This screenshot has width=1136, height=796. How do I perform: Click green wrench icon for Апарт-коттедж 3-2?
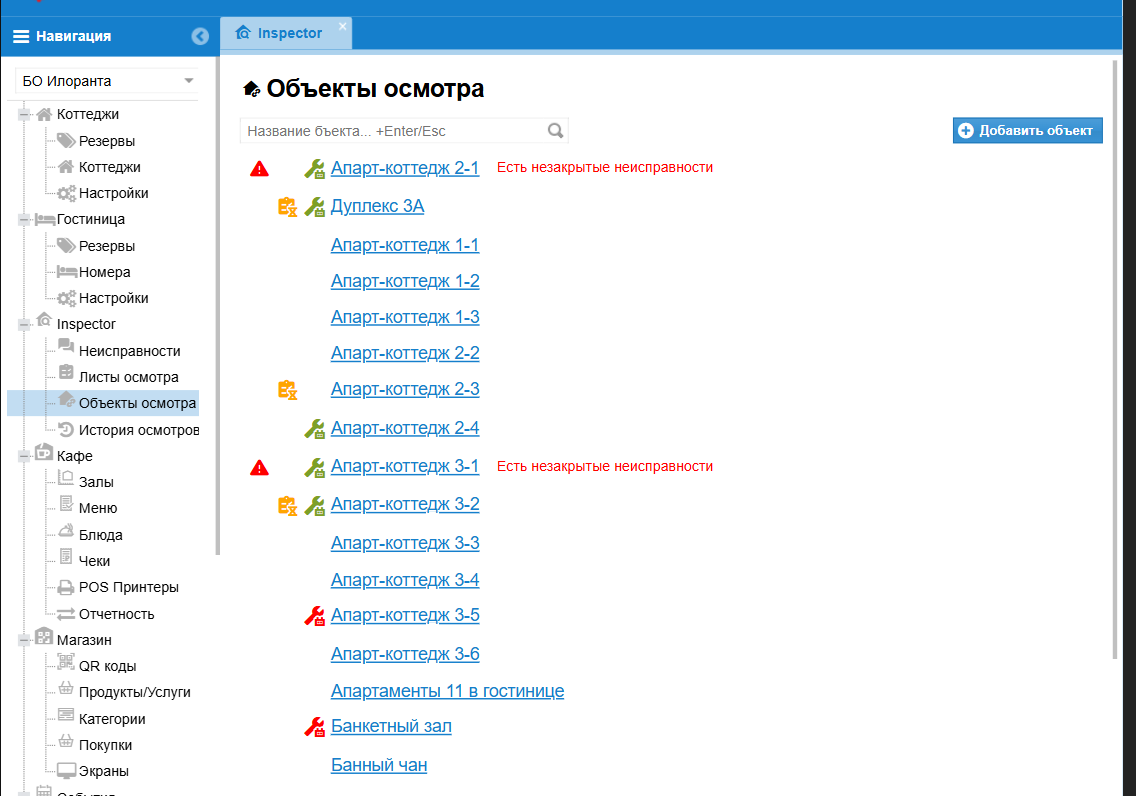(314, 506)
